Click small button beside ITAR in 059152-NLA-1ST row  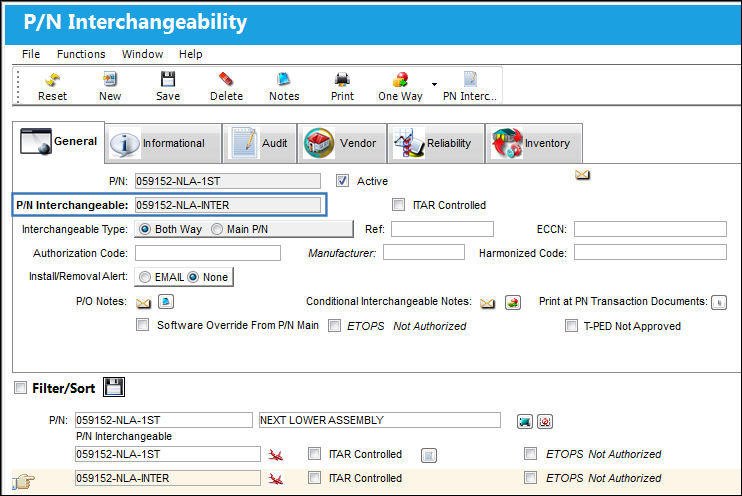tap(429, 455)
